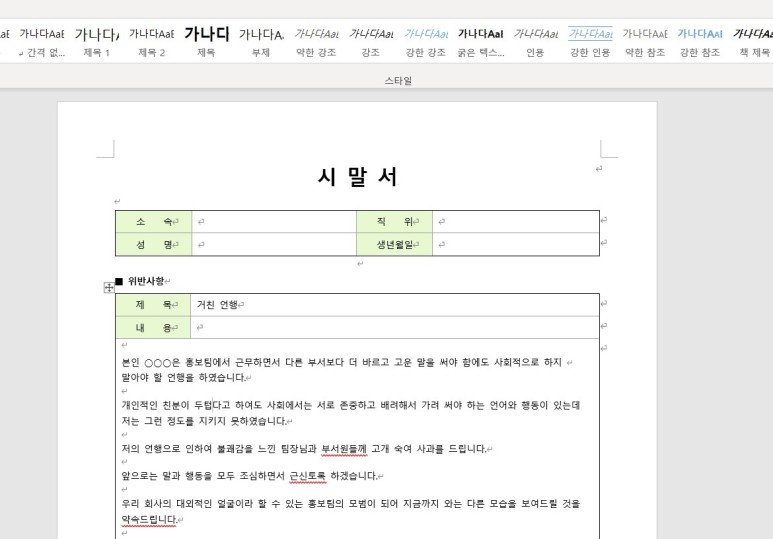Click the empty cell beside '직 위'
The width and height of the screenshot is (773, 539).
click(x=516, y=222)
